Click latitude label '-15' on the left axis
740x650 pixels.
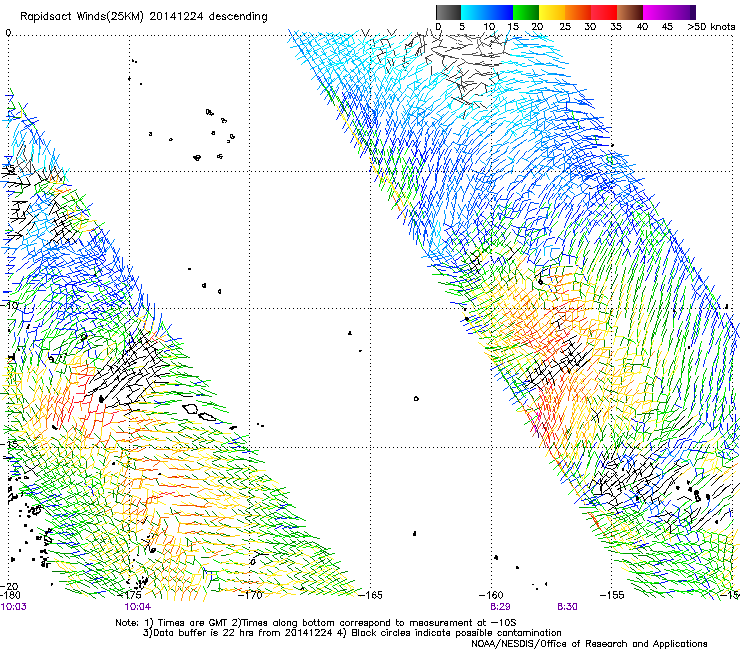(x=10, y=444)
